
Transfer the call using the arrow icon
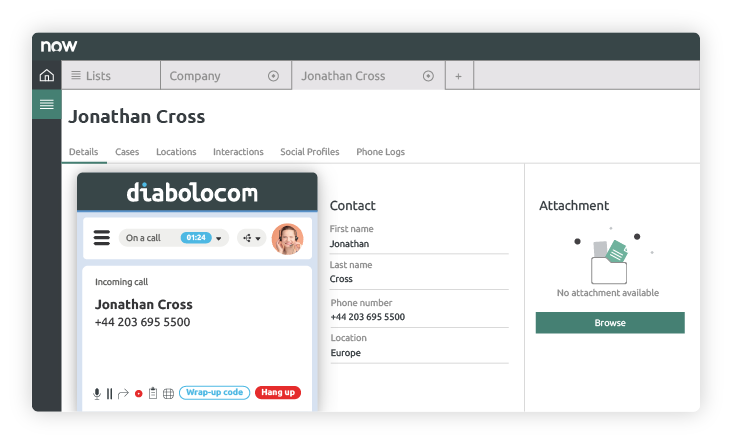click(123, 393)
